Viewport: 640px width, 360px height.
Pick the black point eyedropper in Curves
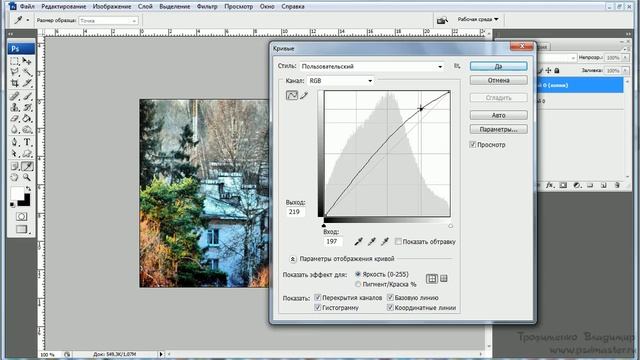[358, 242]
